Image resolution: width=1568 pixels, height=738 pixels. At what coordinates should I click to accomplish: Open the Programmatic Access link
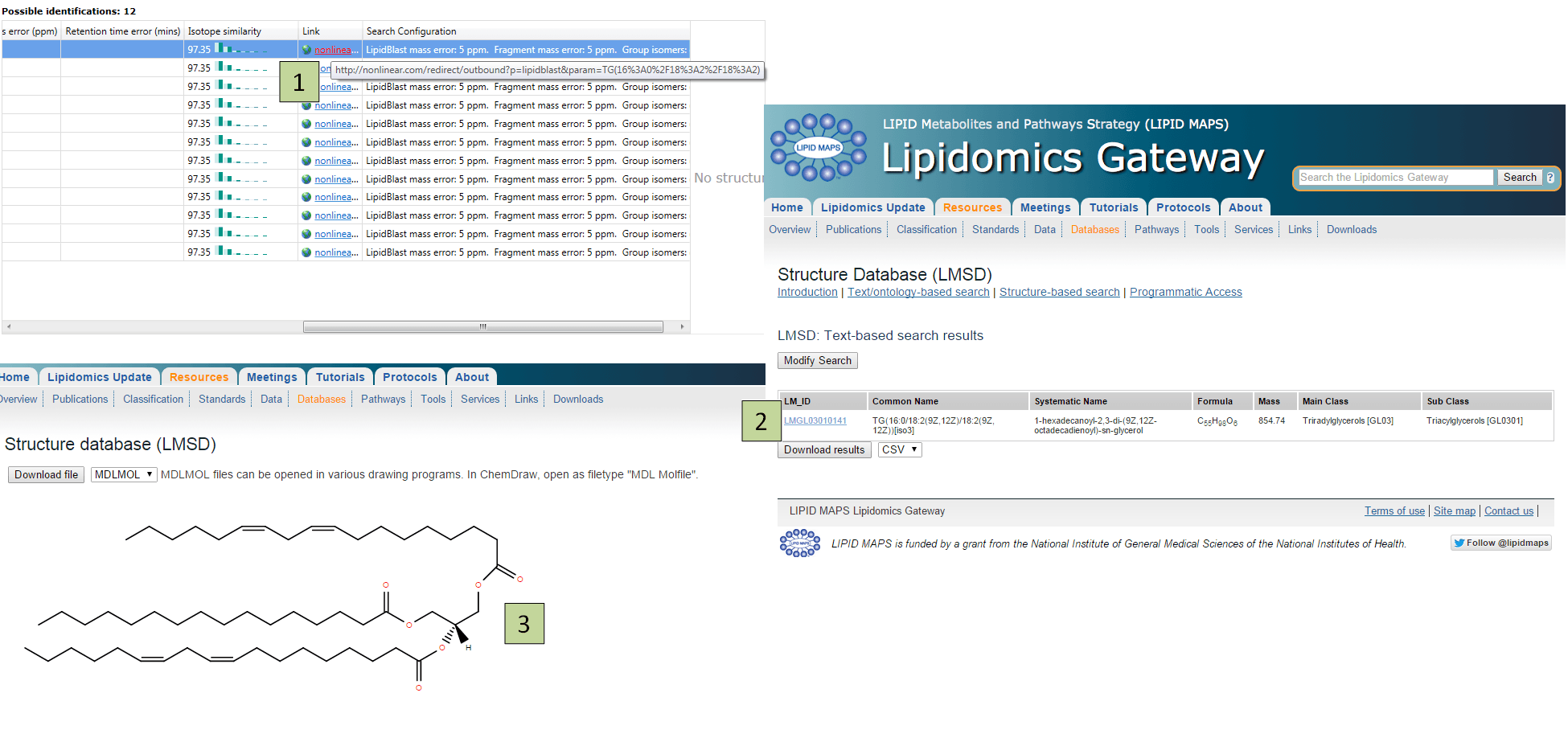pos(1185,293)
